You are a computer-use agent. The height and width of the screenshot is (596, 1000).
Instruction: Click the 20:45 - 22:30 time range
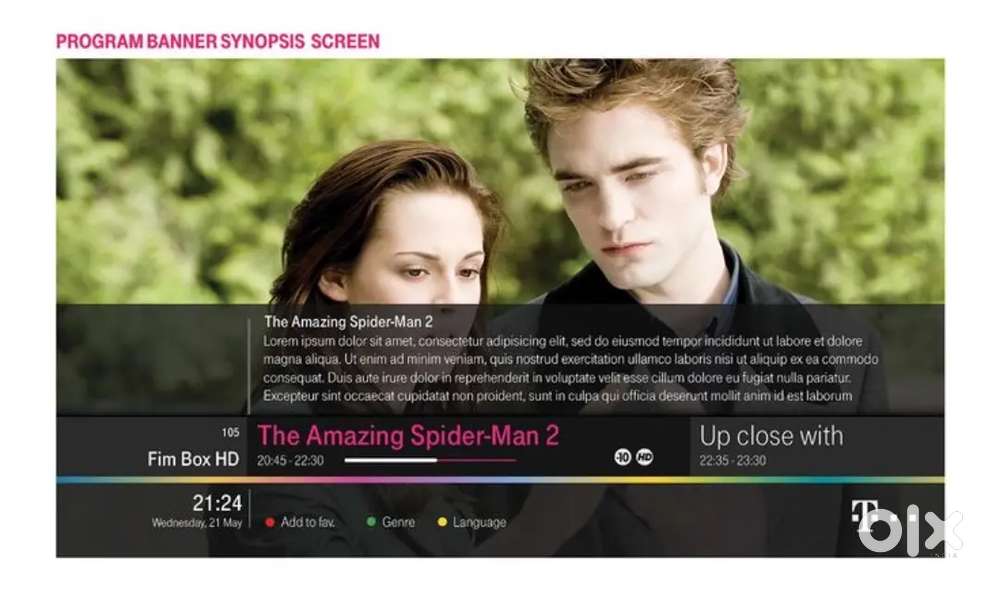(290, 460)
